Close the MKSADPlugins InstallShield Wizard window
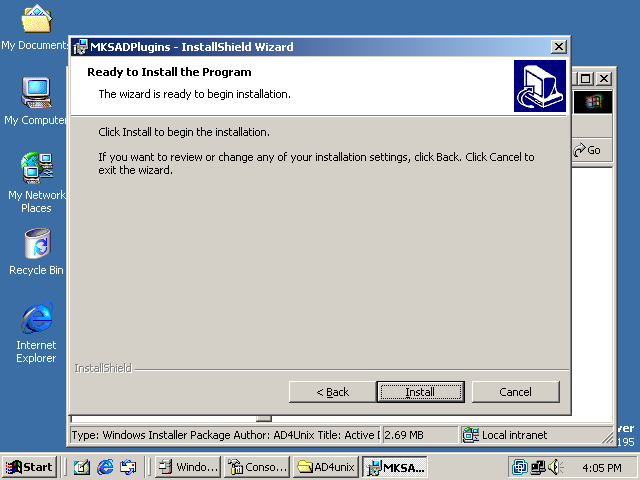Image resolution: width=640 pixels, height=480 pixels. (559, 47)
